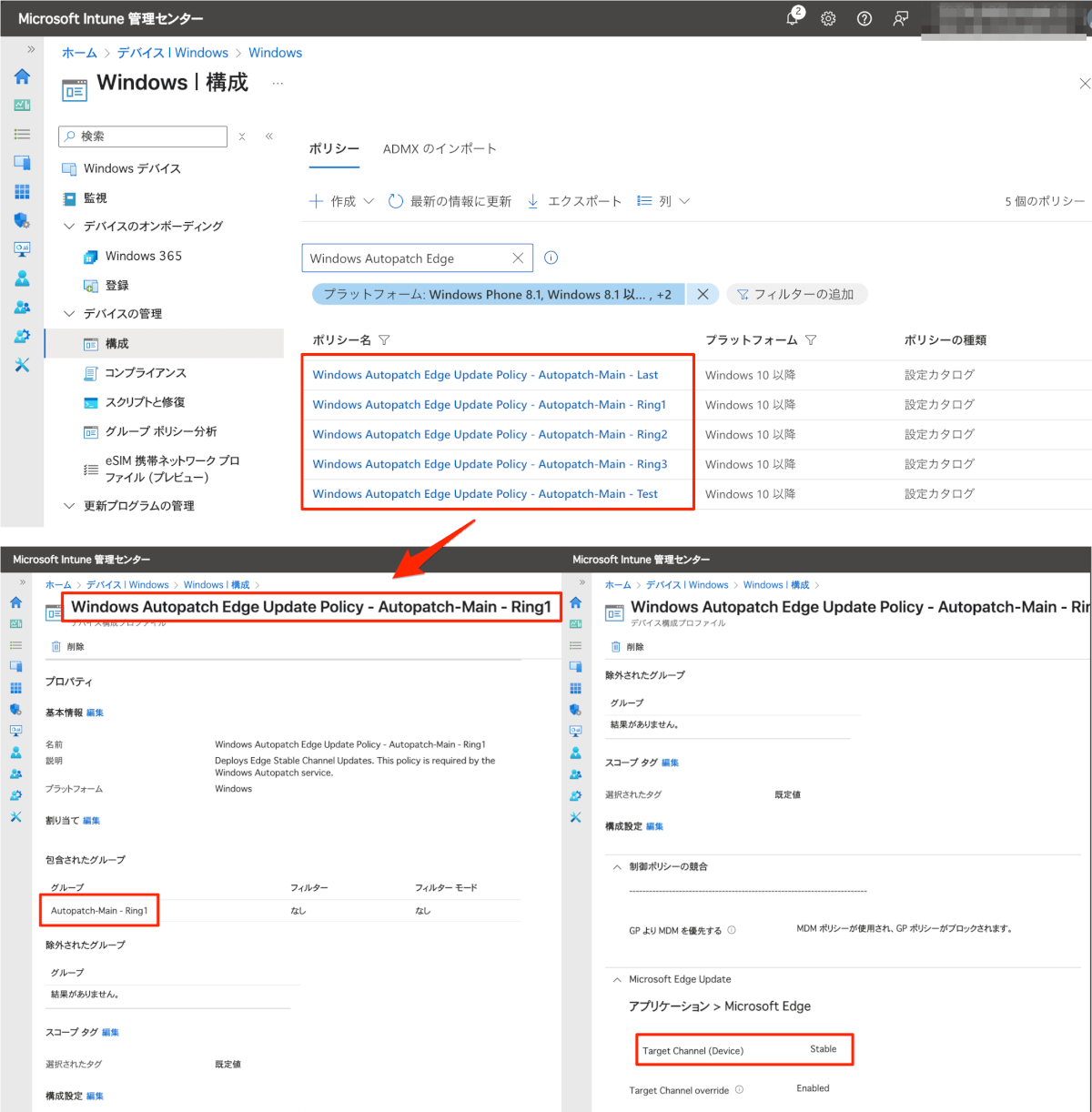Click the info icon next to GP より MDM を優先する
The width and height of the screenshot is (1092, 1112).
click(732, 930)
